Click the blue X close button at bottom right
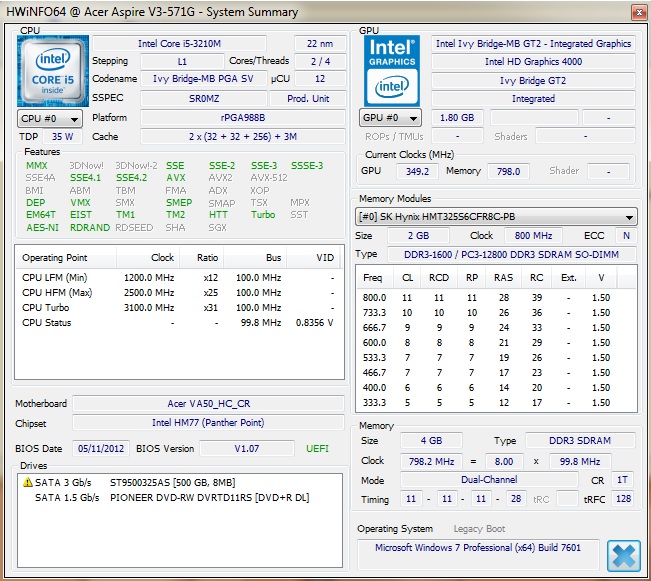This screenshot has height=581, width=651. click(x=624, y=556)
